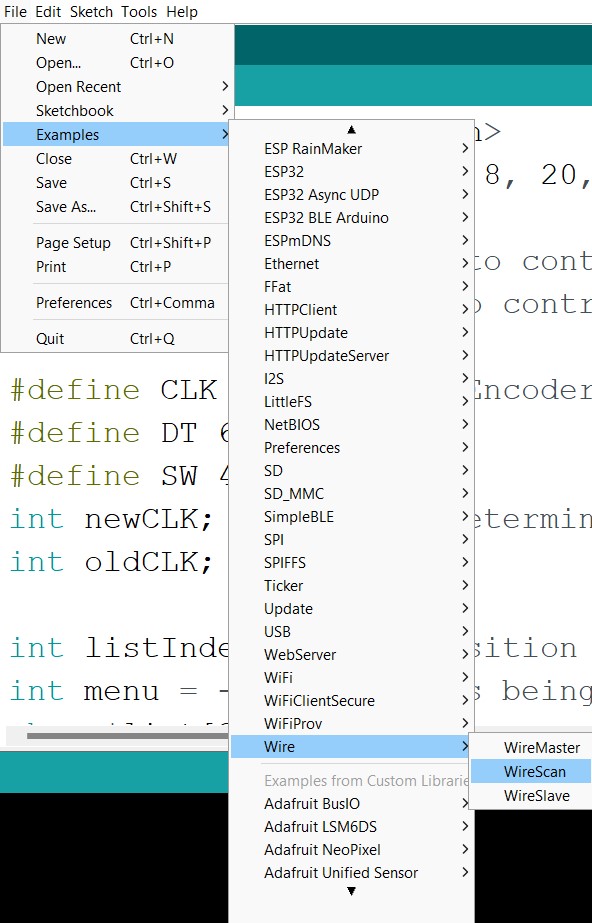
Task: Open the Edit menu
Action: click(48, 12)
